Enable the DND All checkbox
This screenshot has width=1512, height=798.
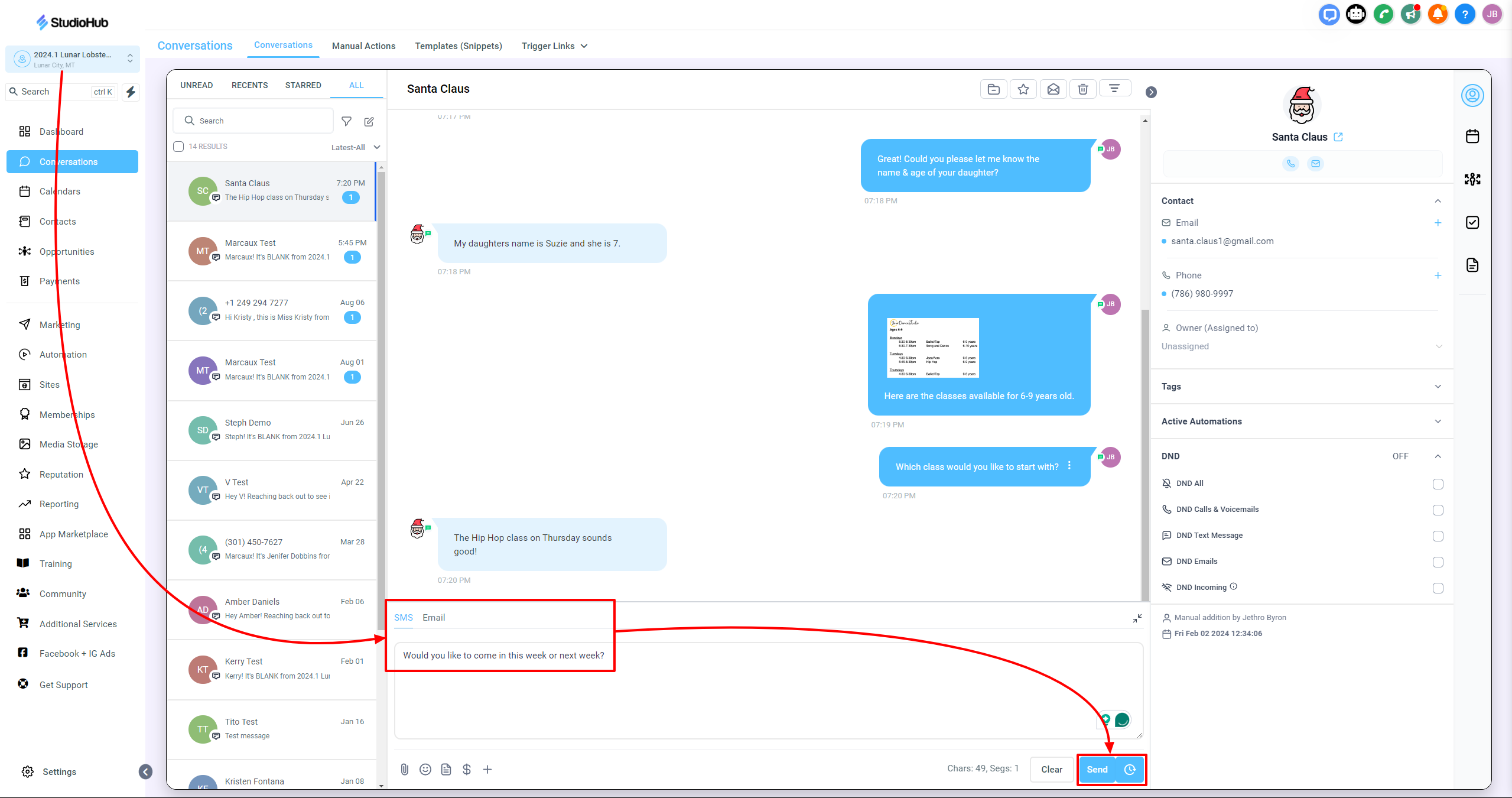pyautogui.click(x=1438, y=484)
